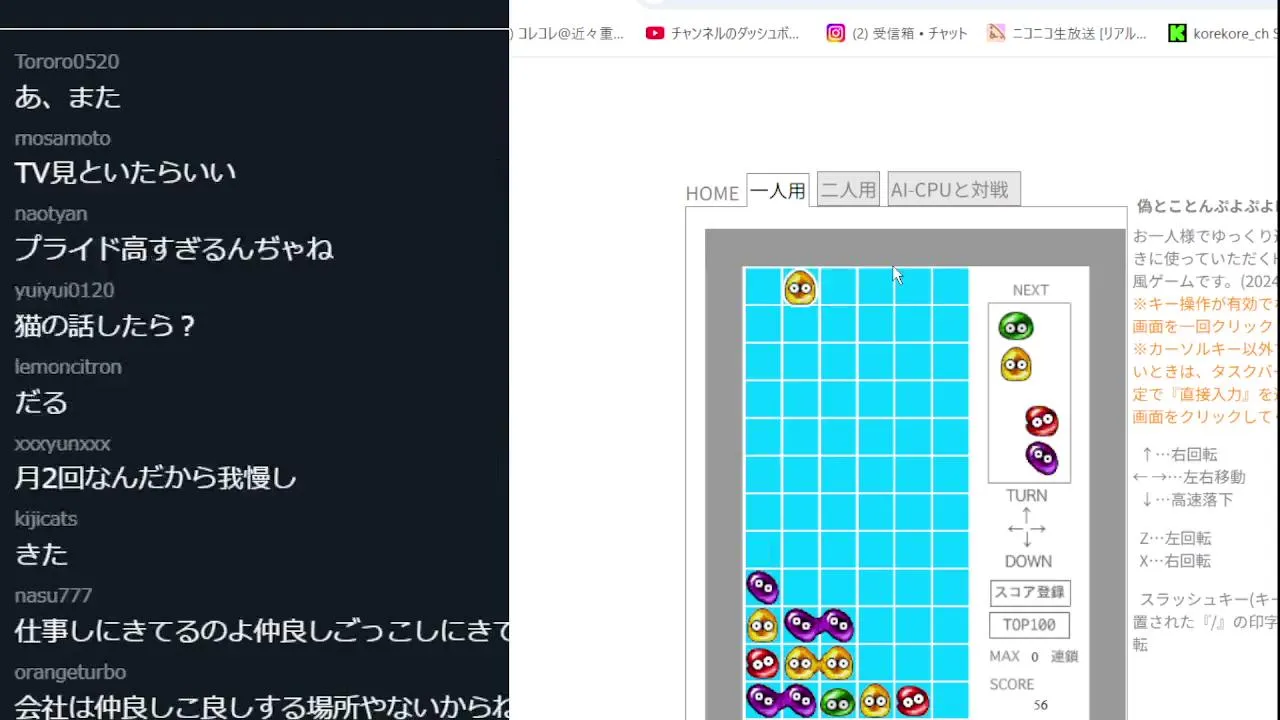Image resolution: width=1280 pixels, height=720 pixels.
Task: Click the SCORE value 56
Action: tap(1041, 705)
